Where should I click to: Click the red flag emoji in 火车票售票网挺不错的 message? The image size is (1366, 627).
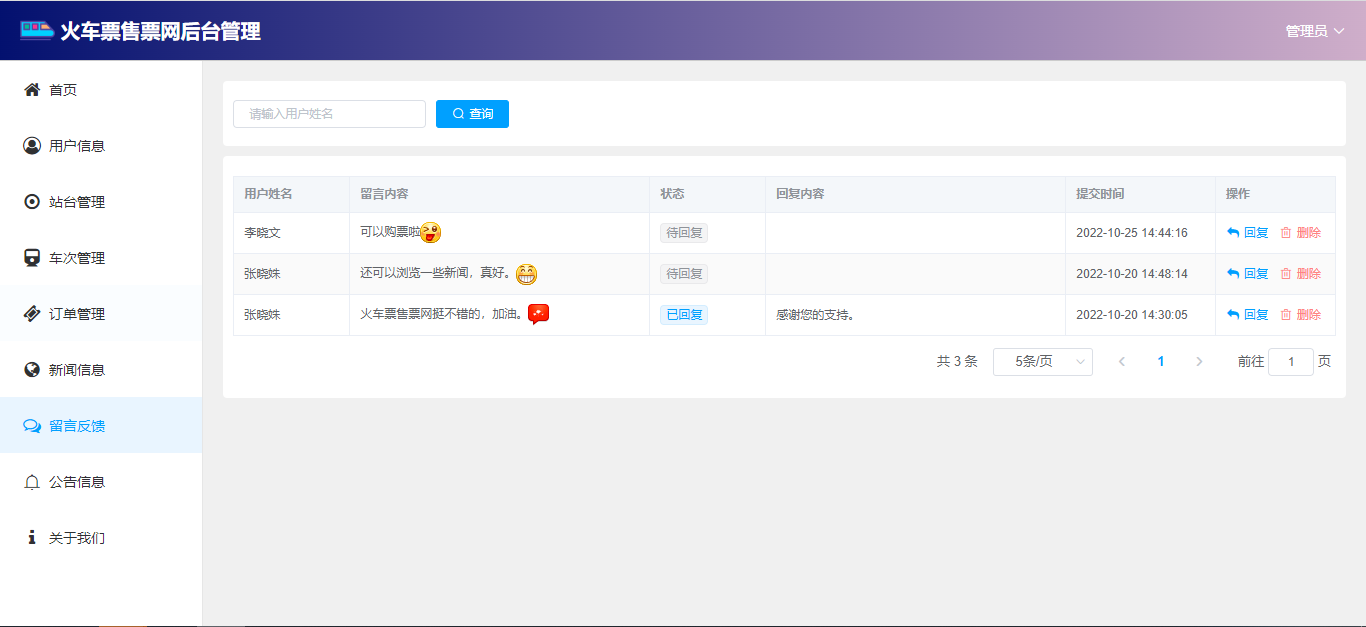tap(538, 314)
